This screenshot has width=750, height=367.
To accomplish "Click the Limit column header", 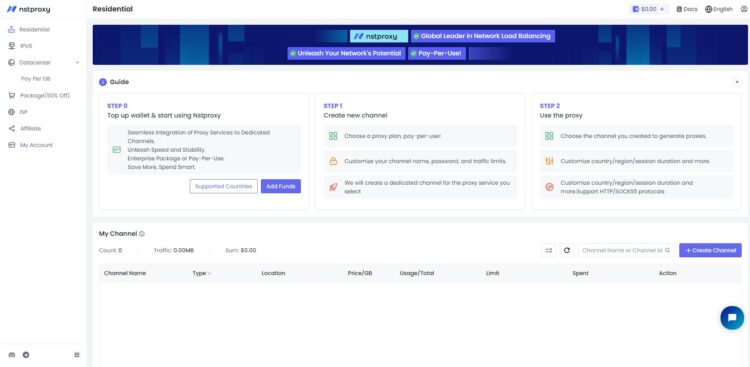I will [x=492, y=273].
